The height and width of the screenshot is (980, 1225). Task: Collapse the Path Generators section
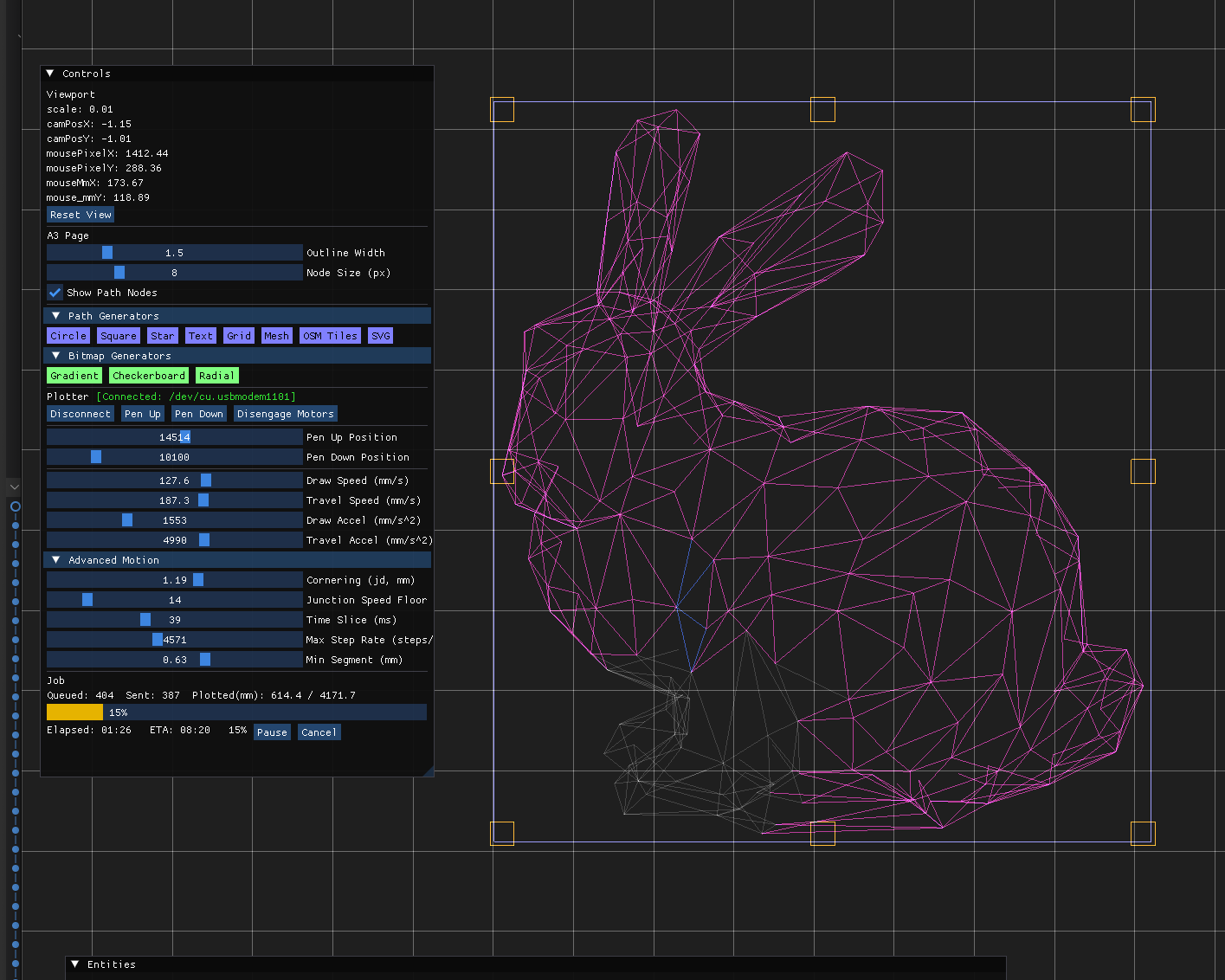tap(56, 316)
